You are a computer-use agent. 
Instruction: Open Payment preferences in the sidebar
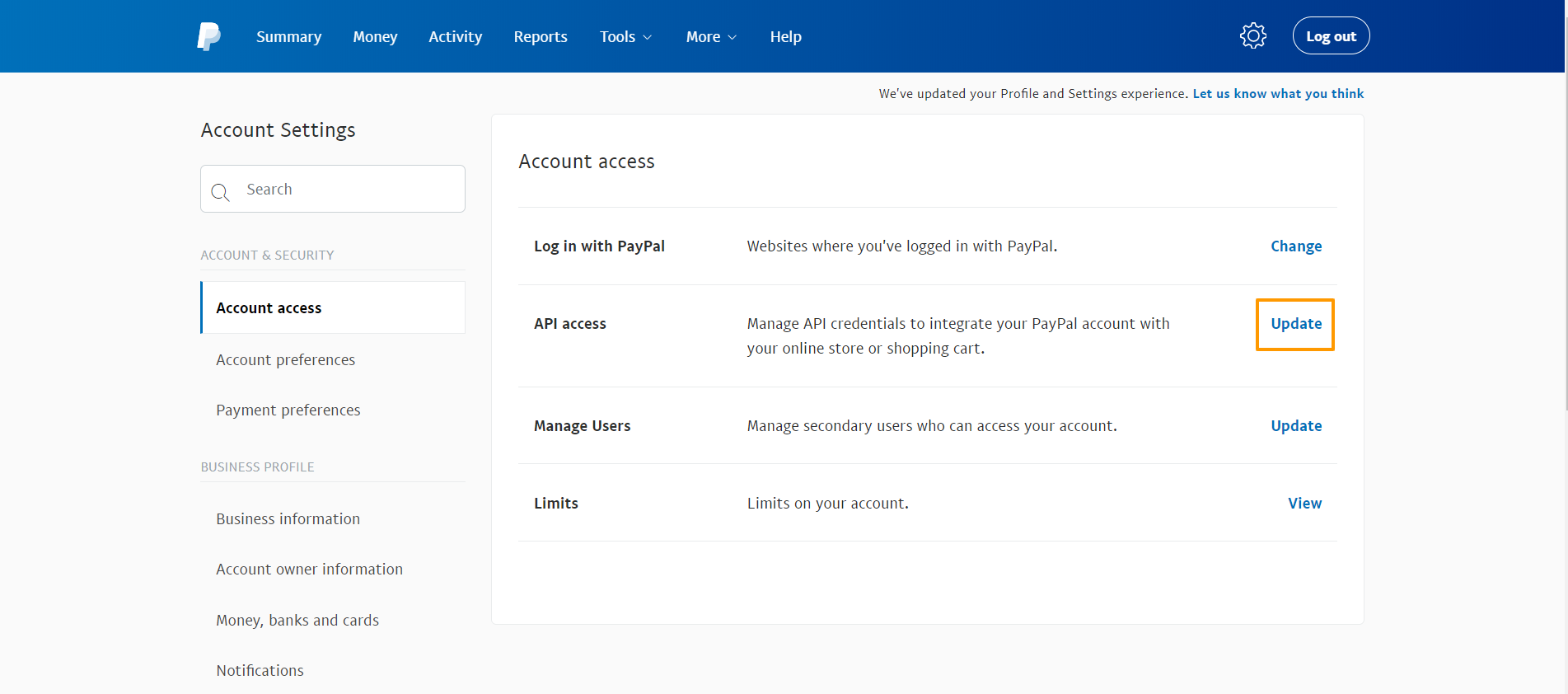point(288,410)
